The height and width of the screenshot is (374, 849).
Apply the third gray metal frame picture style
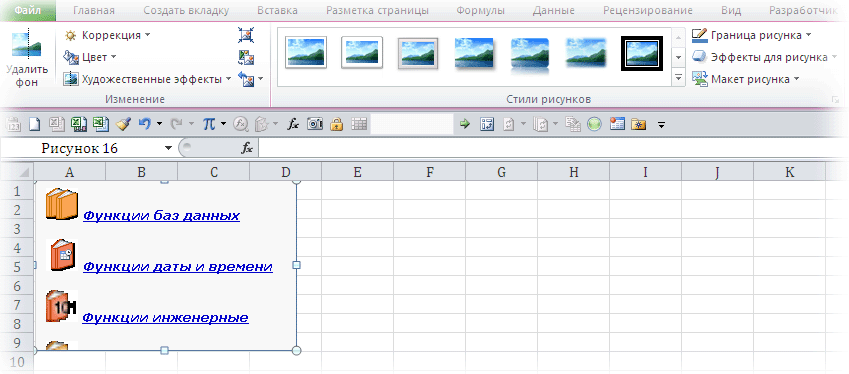coord(418,54)
